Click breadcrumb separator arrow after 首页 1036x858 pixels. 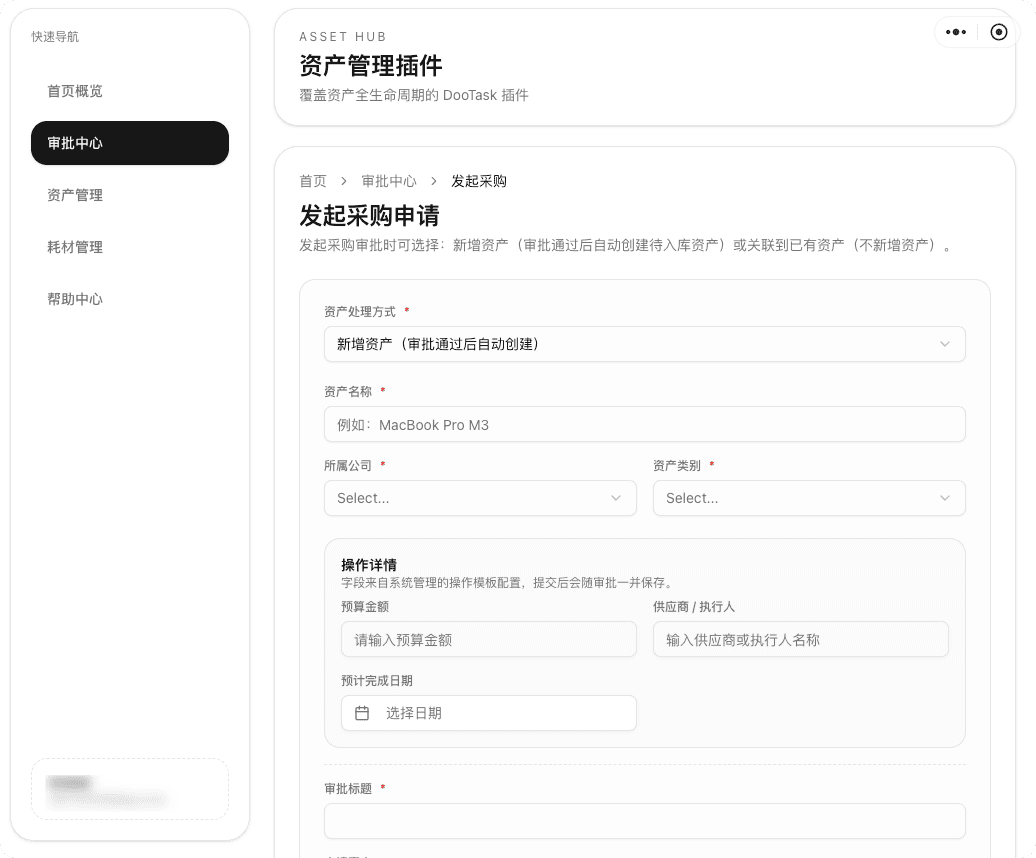point(343,181)
